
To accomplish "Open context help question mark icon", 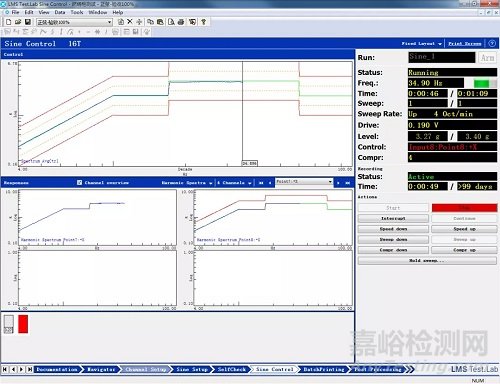I will pos(203,22).
